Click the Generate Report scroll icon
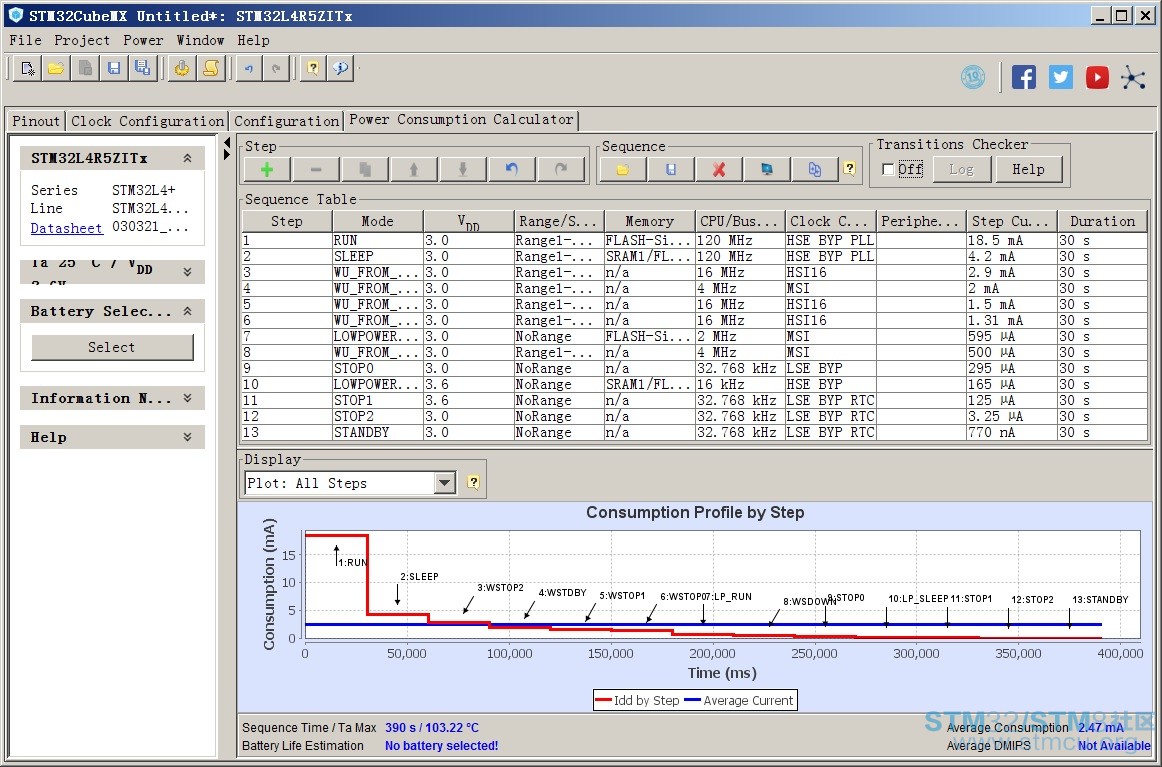Image resolution: width=1162 pixels, height=767 pixels. click(x=211, y=69)
